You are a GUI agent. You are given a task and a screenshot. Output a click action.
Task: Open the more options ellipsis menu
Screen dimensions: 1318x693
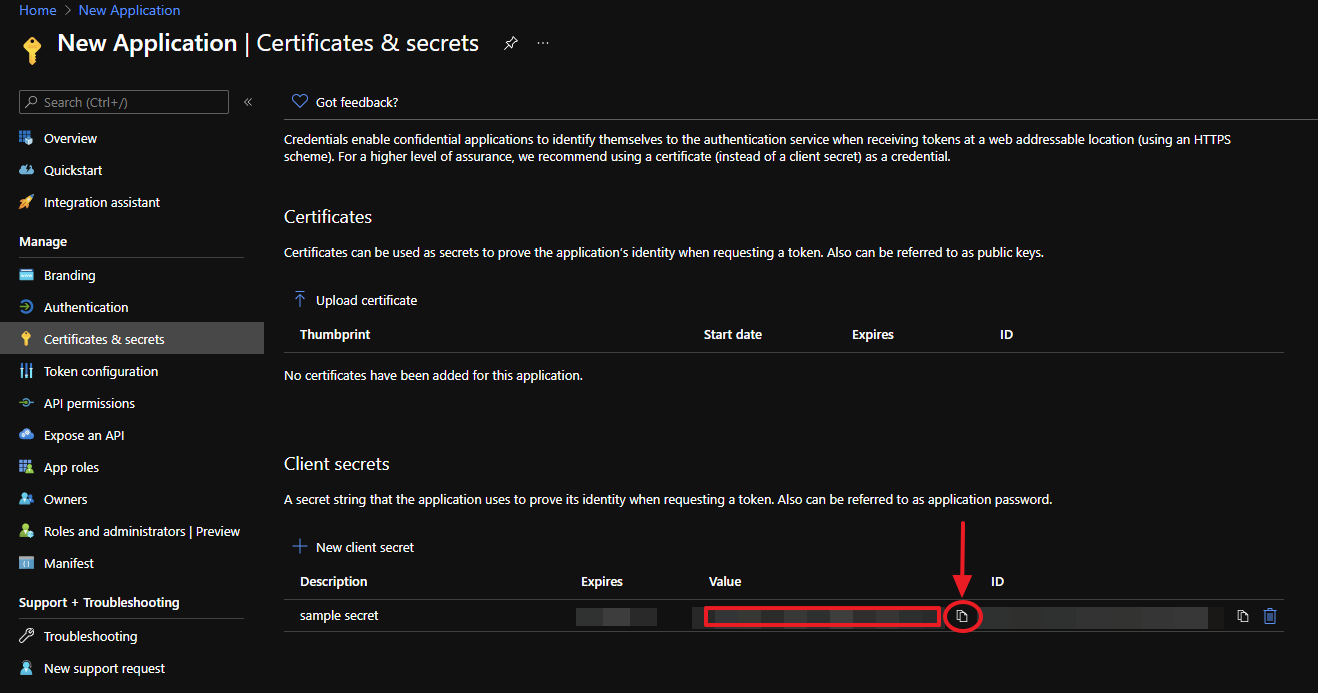click(x=543, y=43)
